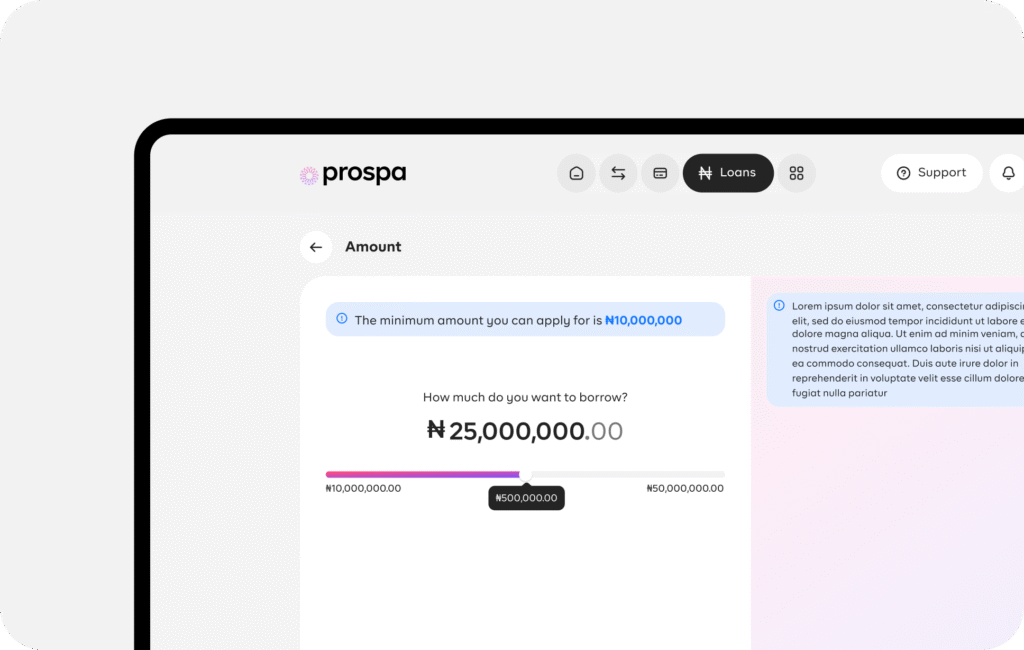Viewport: 1024px width, 650px height.
Task: Click the info icon in Lorem ipsum panel
Action: (x=779, y=305)
